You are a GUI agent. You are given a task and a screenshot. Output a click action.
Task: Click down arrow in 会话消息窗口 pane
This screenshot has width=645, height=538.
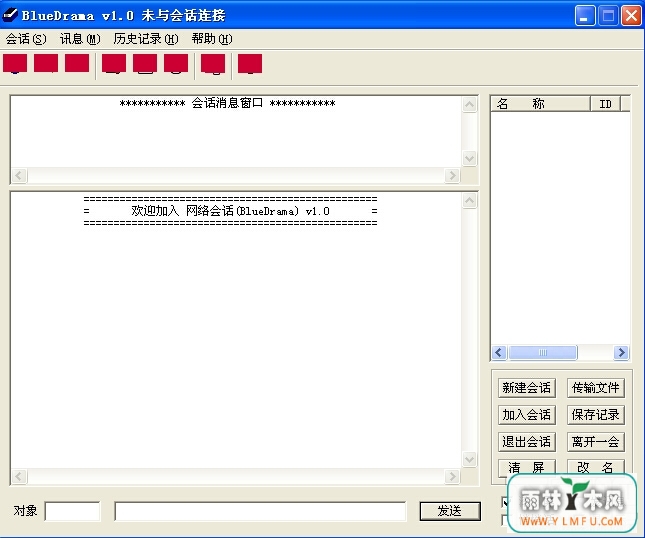[469, 158]
